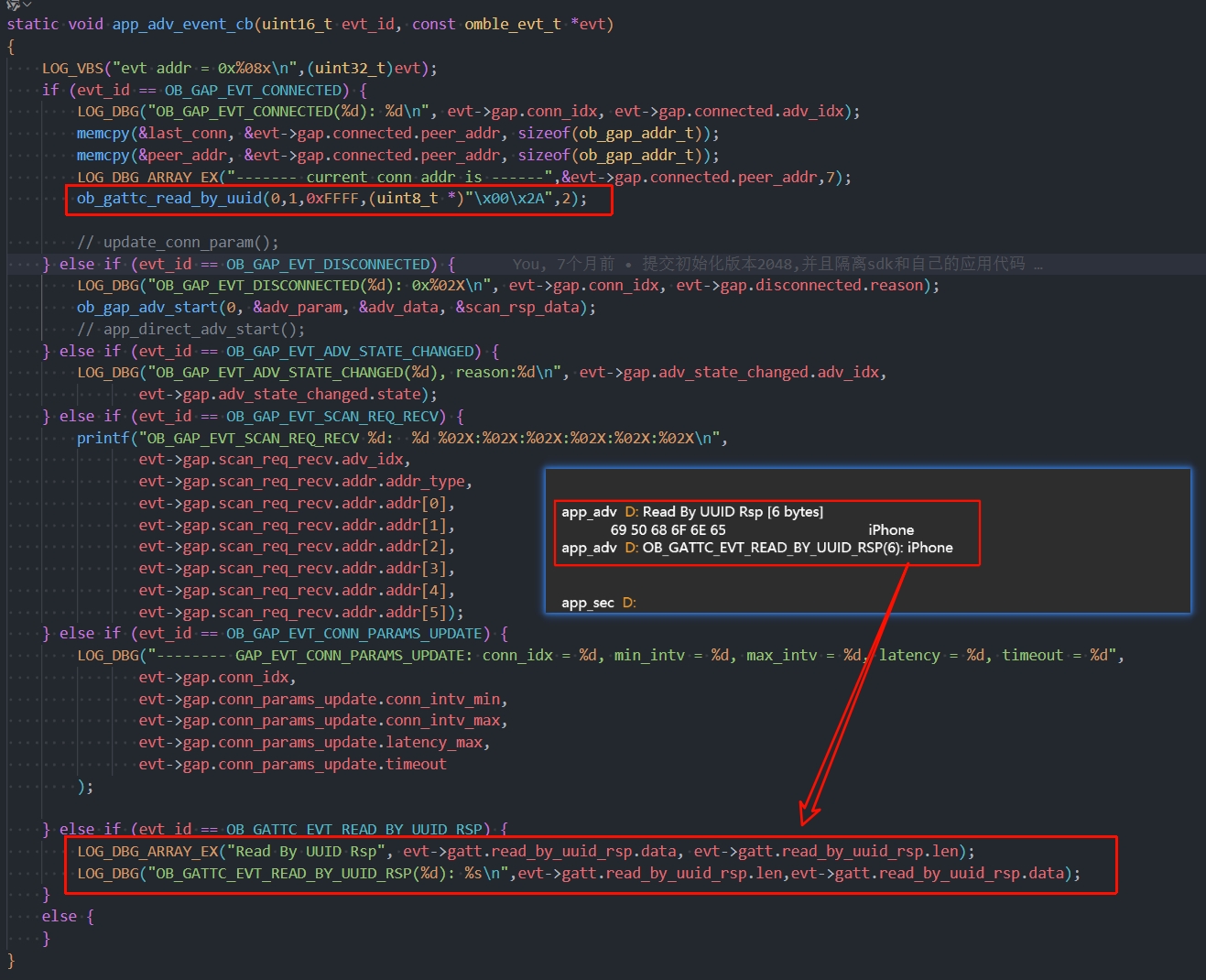Click the app_sec log entry in the console
Screen dimensions: 1206x980
pyautogui.click(x=588, y=603)
